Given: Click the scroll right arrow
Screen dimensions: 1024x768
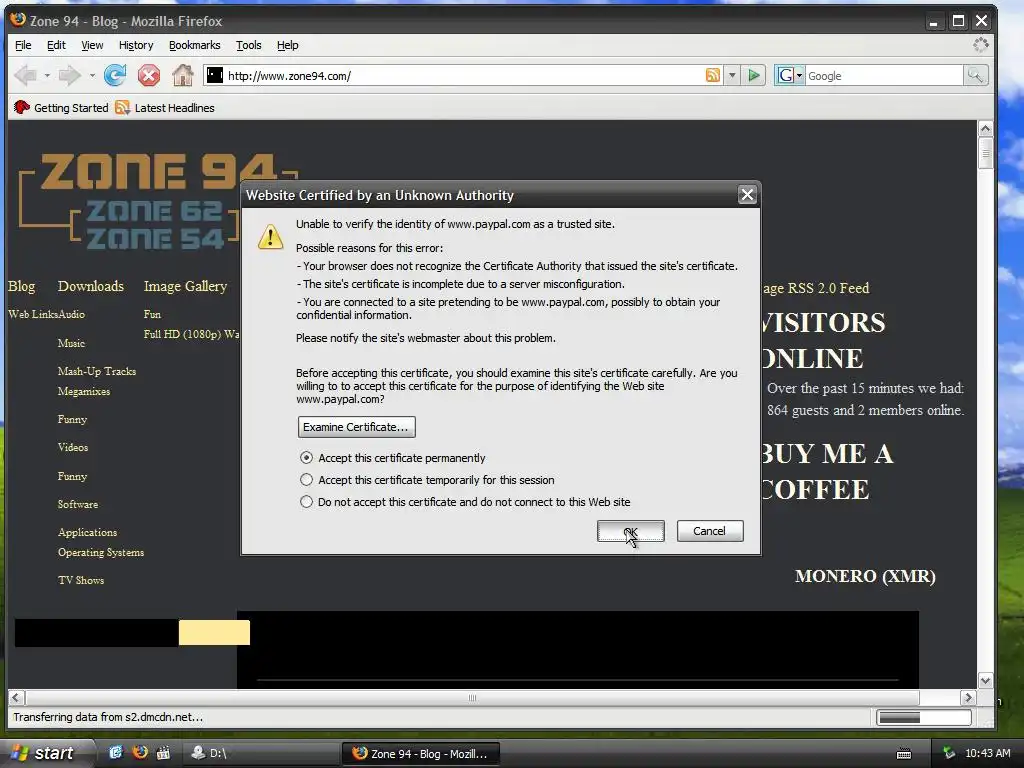Looking at the screenshot, I should click(968, 697).
